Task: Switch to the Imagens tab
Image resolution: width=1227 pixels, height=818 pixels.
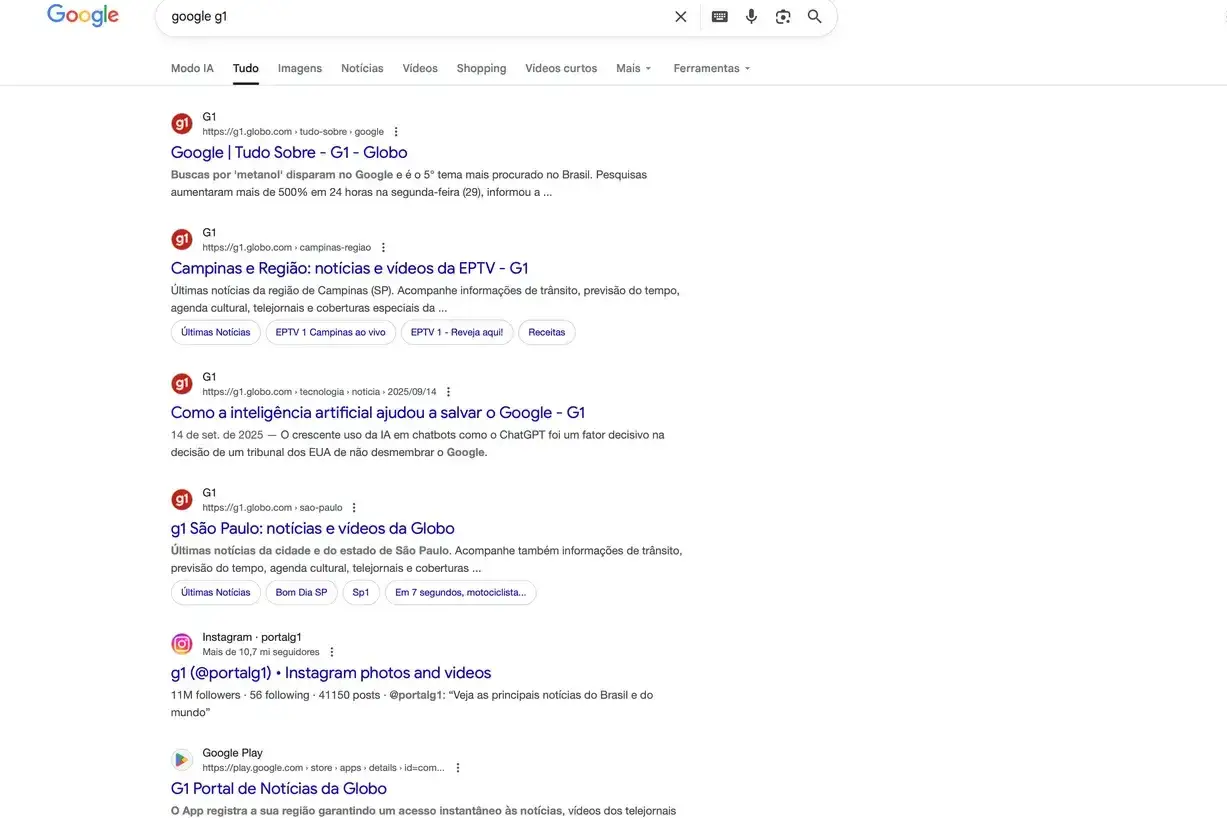Action: pyautogui.click(x=300, y=69)
